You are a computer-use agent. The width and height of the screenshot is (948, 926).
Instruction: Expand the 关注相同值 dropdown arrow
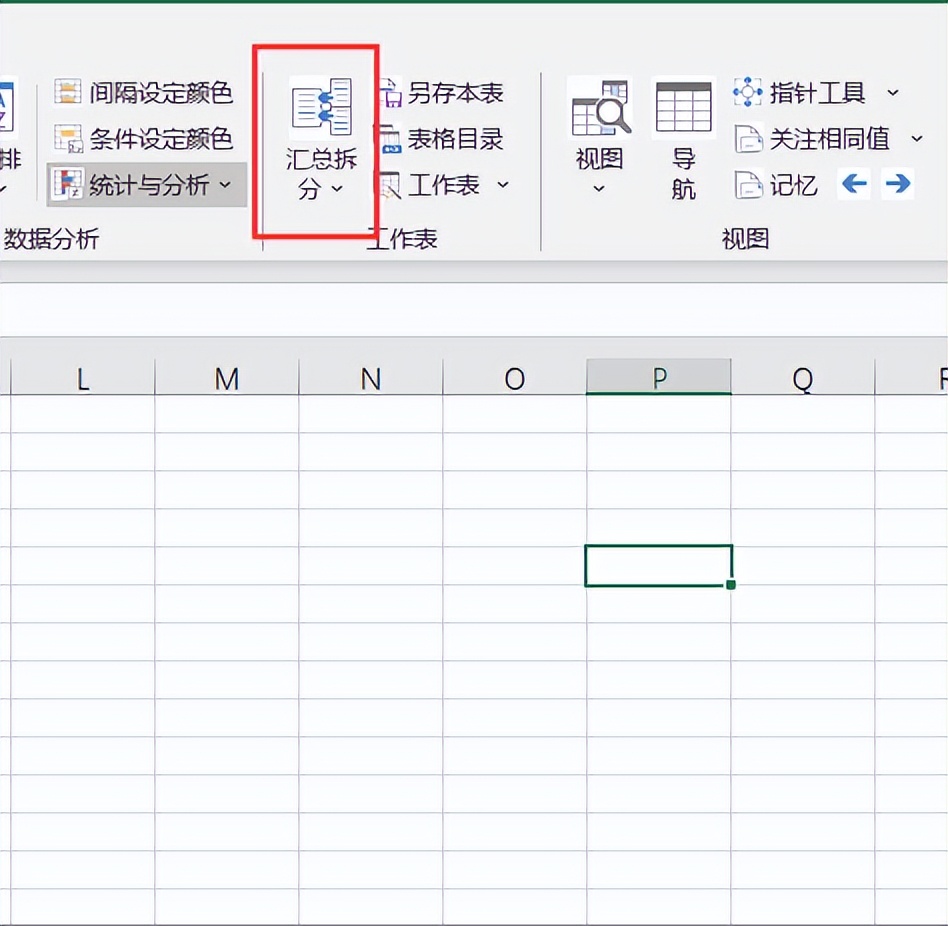pos(916,139)
